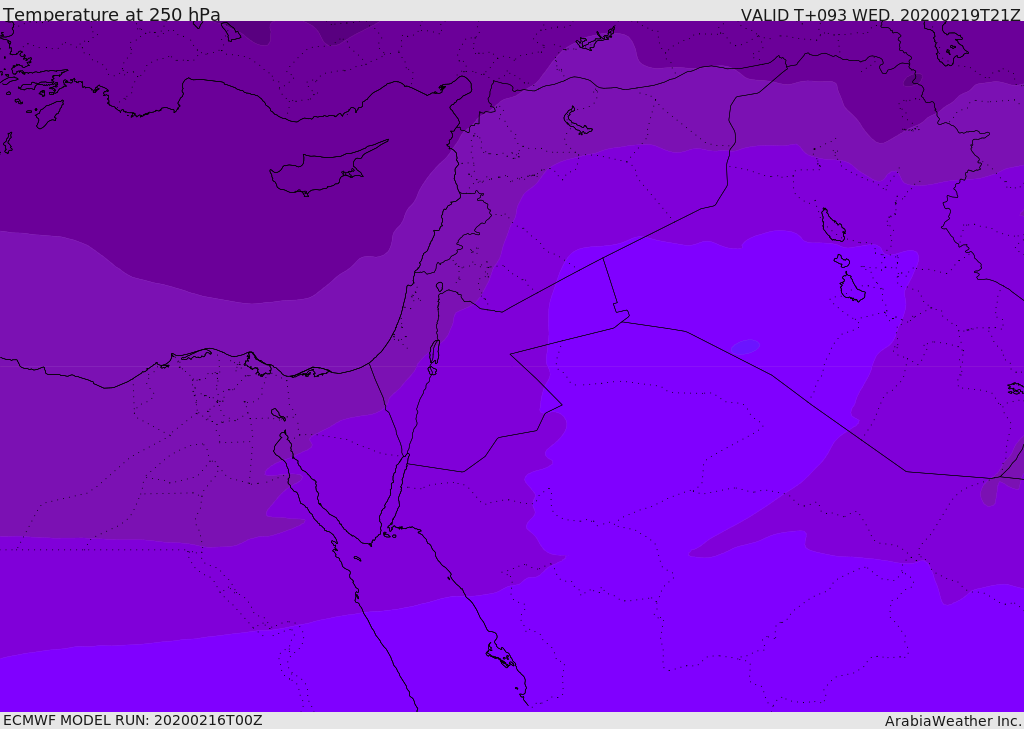The height and width of the screenshot is (729, 1024).
Task: Click Lake Tharthar in Iraq
Action: pos(833,225)
